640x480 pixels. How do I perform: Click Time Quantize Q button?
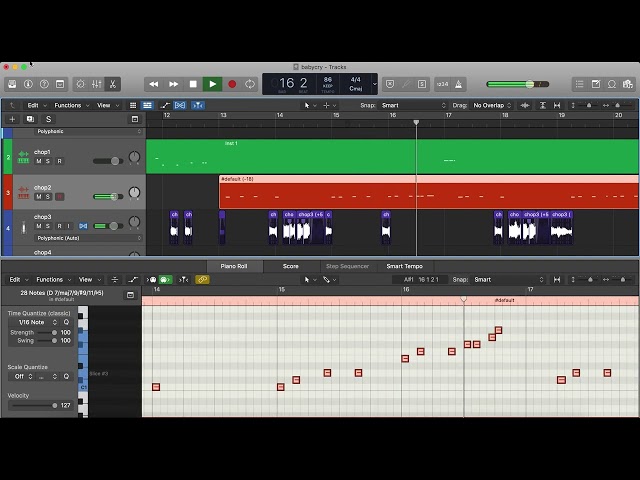[66, 322]
